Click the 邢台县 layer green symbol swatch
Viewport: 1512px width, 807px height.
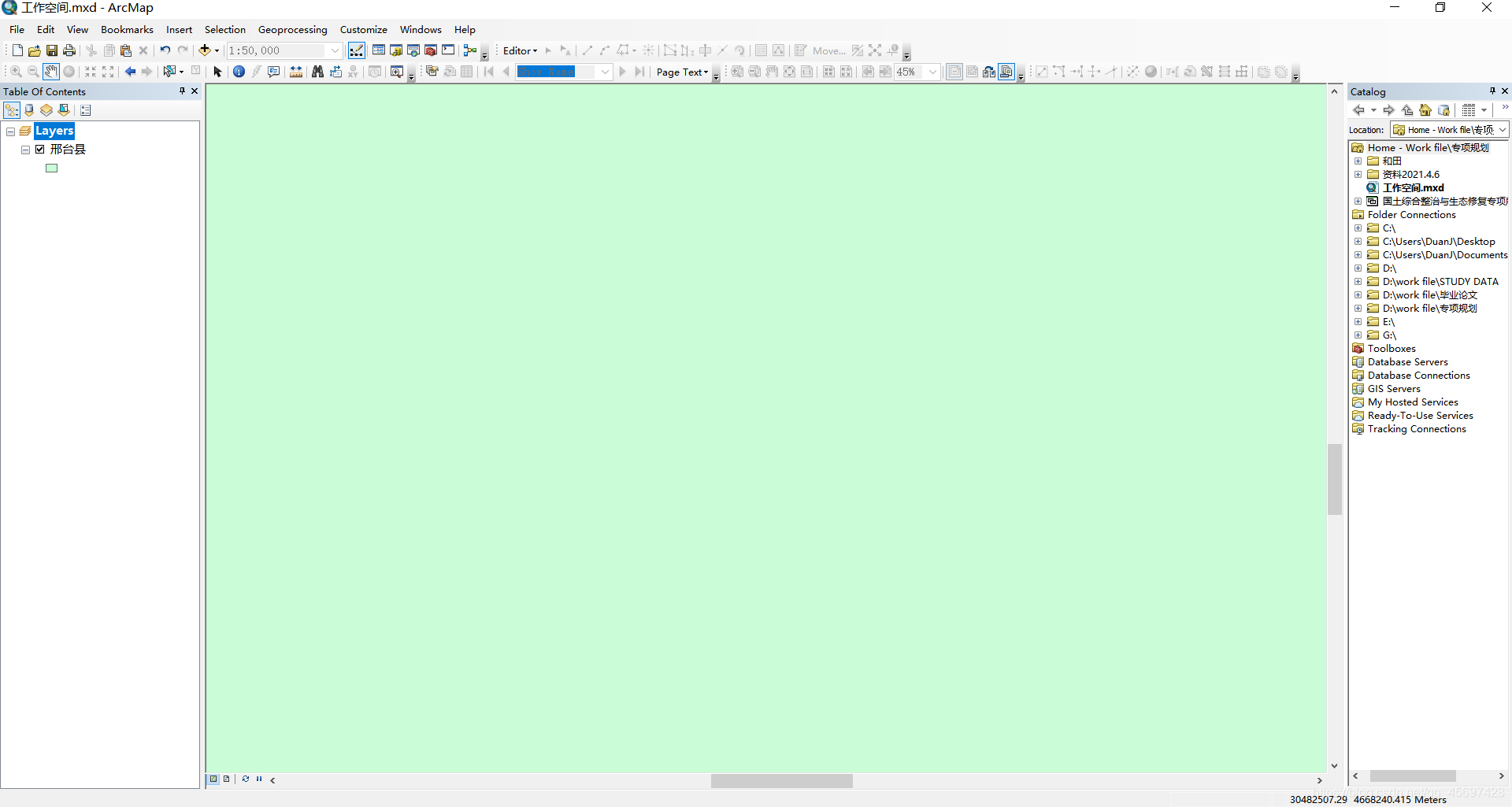pyautogui.click(x=52, y=168)
